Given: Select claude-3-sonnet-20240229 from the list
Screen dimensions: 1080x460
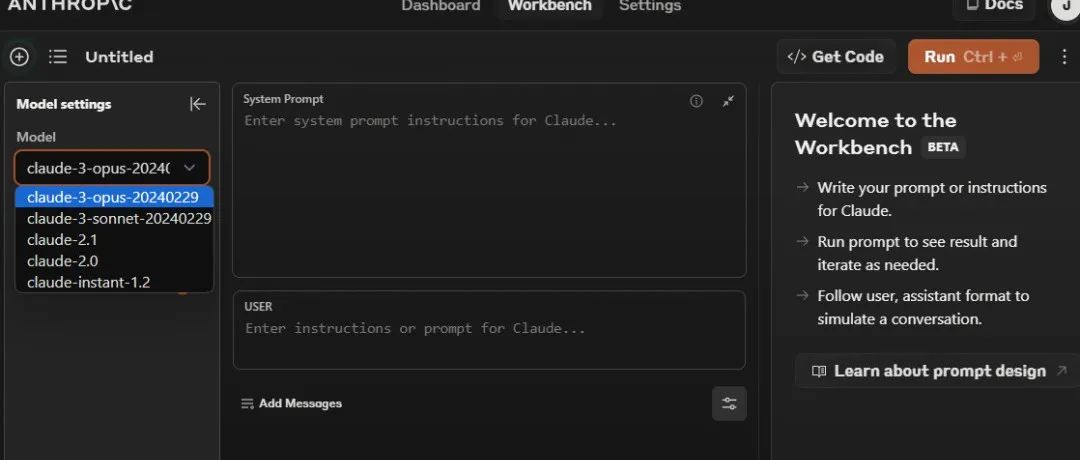Looking at the screenshot, I should (x=118, y=218).
